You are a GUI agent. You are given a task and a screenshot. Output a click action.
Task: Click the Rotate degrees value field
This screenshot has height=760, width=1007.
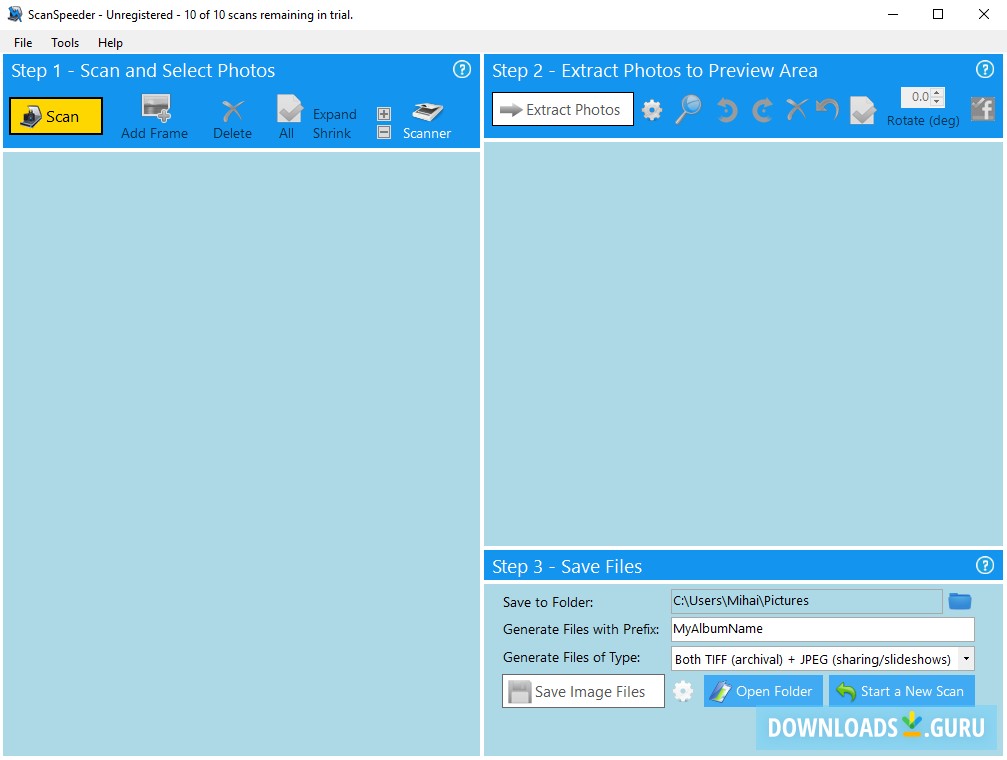916,97
